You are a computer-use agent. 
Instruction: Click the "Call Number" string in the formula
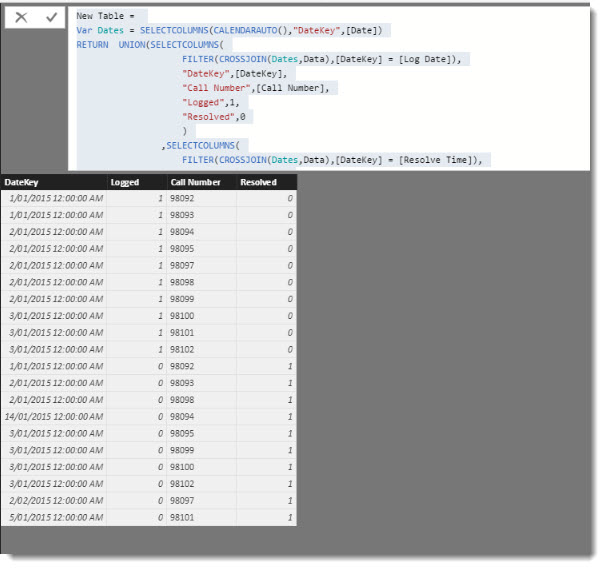click(216, 88)
